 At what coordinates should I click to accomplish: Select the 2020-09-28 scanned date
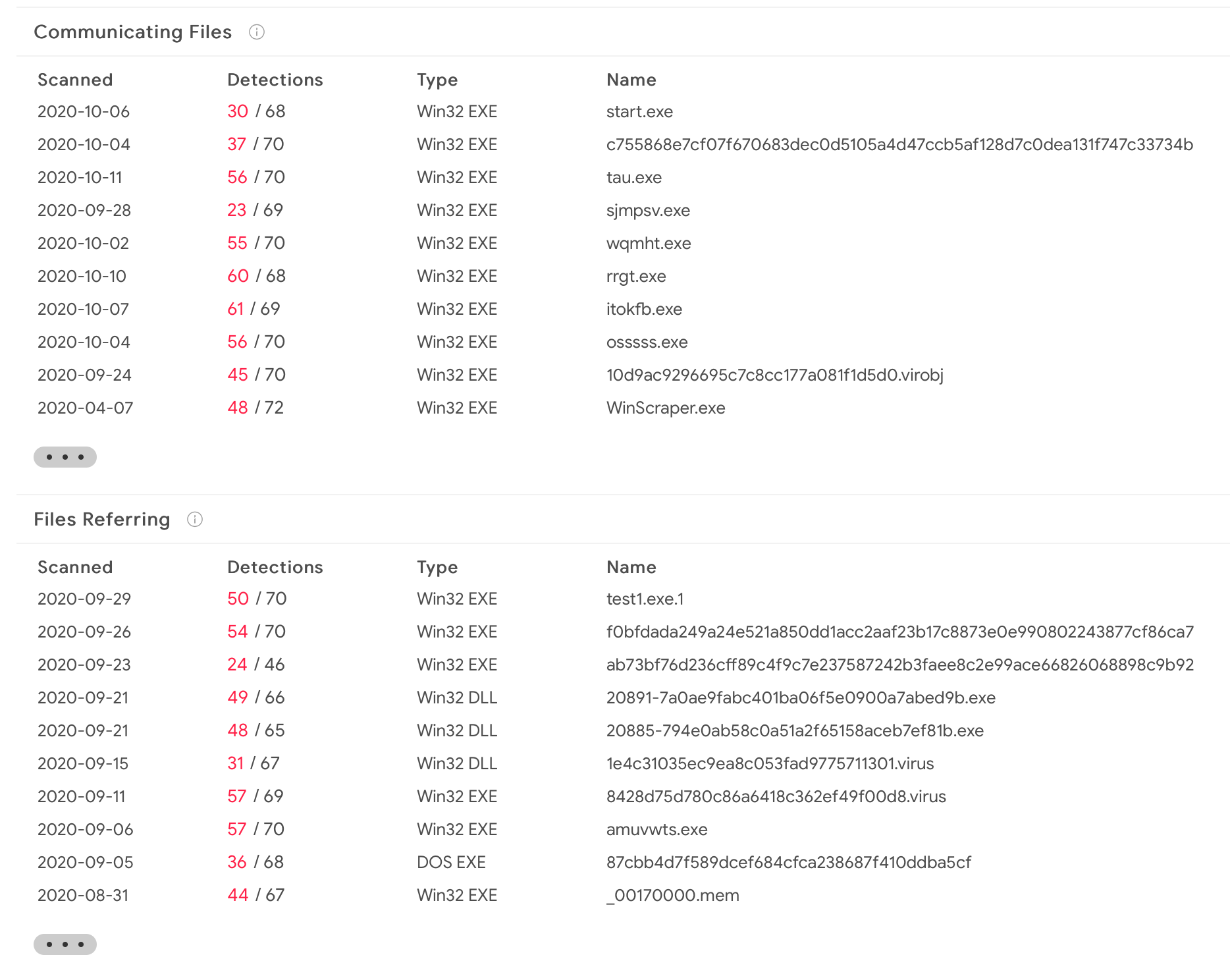(x=84, y=210)
